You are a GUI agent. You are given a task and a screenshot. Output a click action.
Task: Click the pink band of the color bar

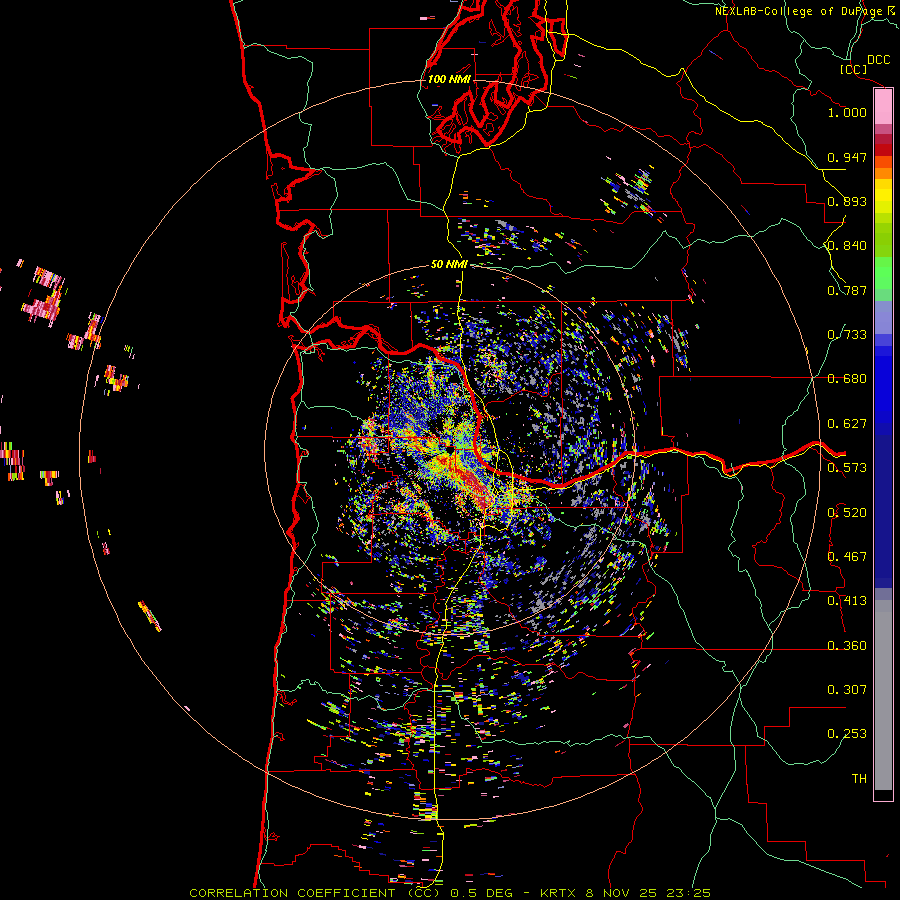[883, 107]
